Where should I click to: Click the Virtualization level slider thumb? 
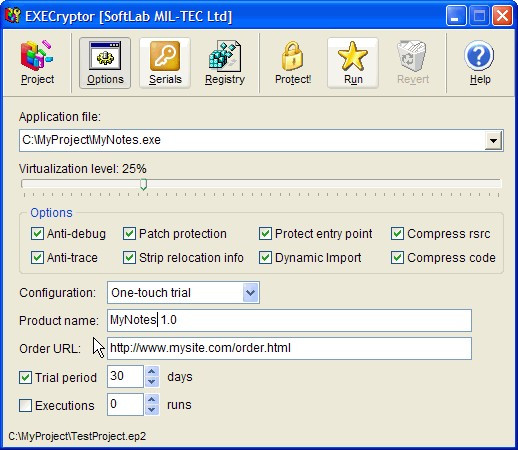click(144, 184)
